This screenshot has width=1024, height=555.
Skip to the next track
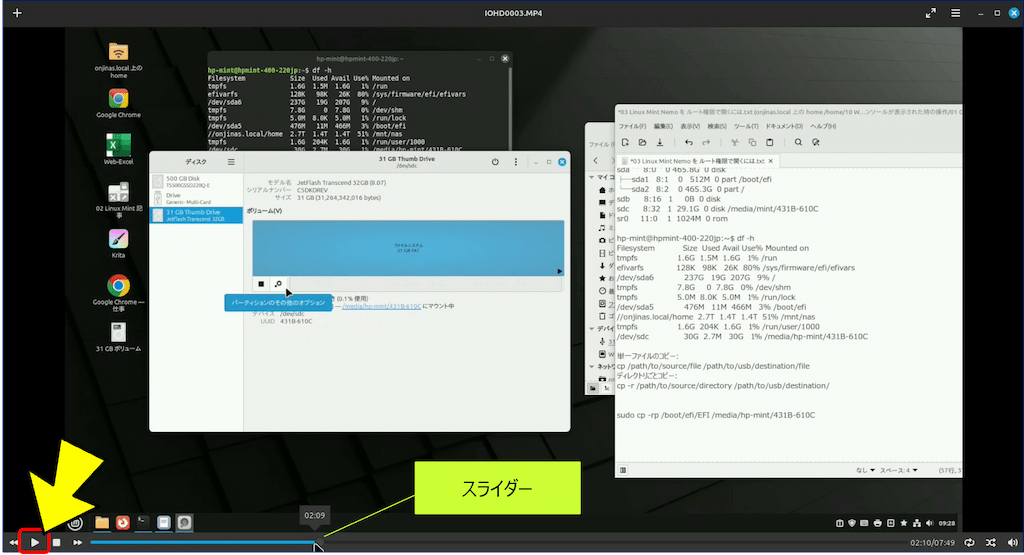click(x=77, y=542)
